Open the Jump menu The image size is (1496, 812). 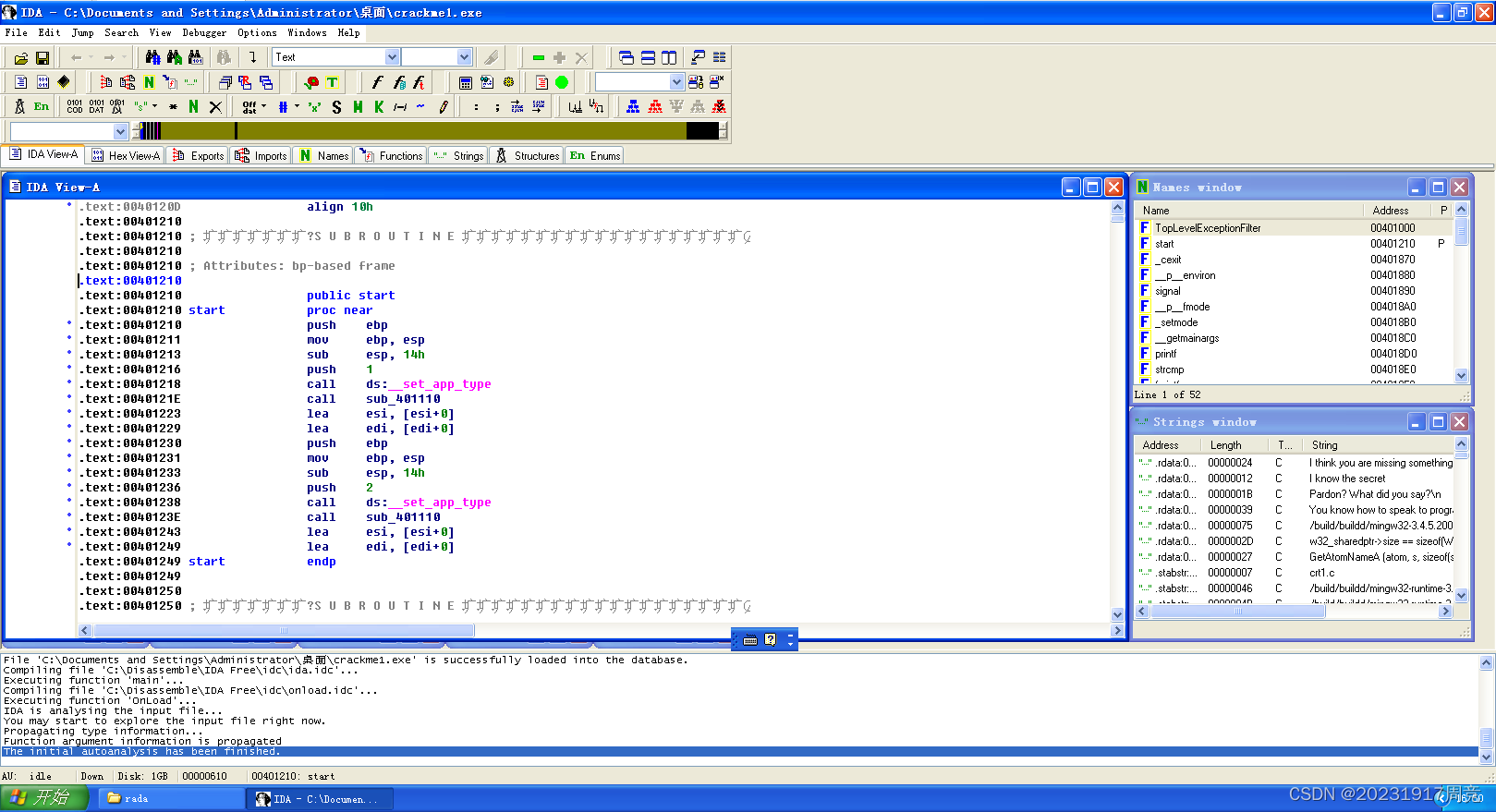tap(82, 32)
